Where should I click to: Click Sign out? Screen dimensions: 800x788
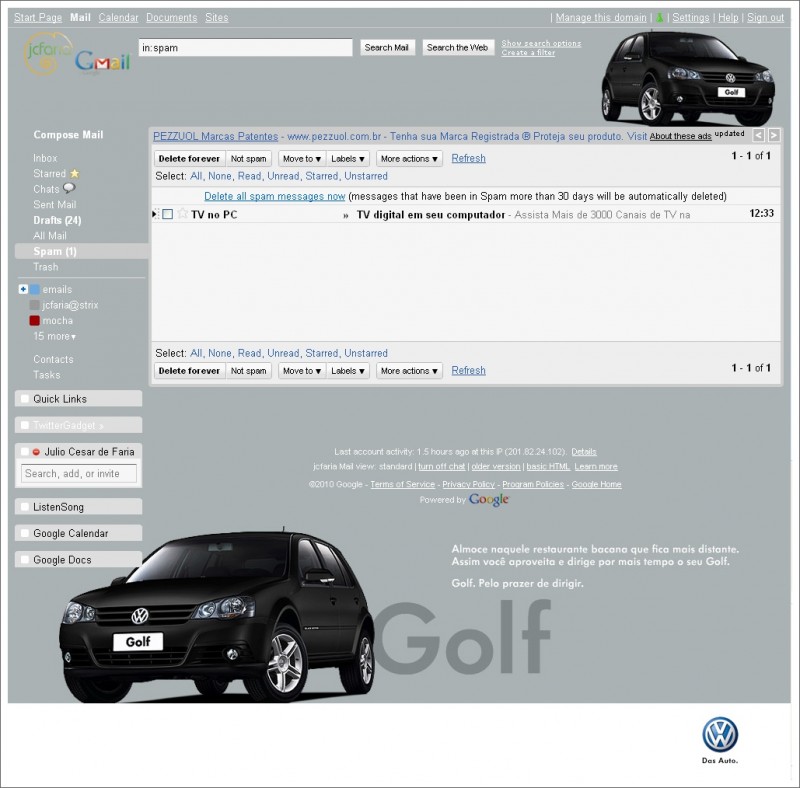(x=765, y=17)
